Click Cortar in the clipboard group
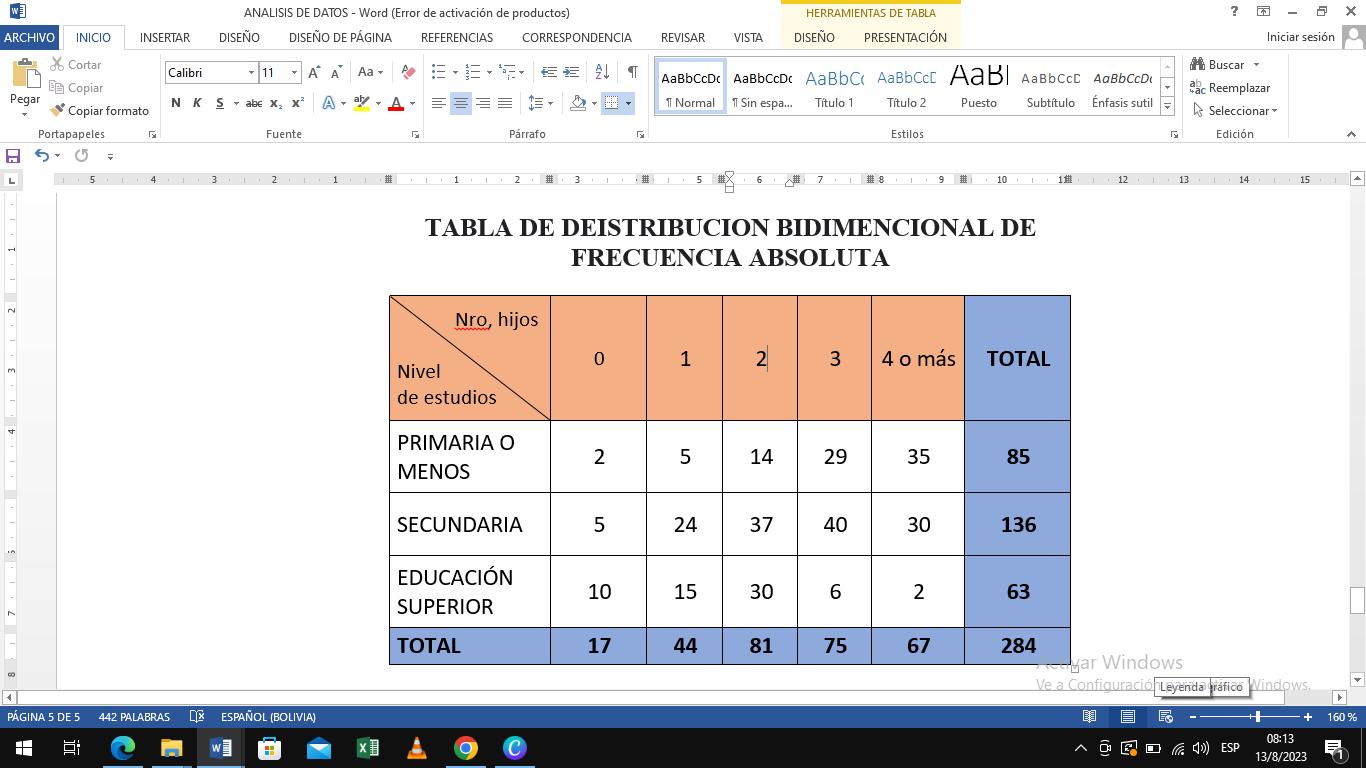The width and height of the screenshot is (1366, 768). [74, 65]
